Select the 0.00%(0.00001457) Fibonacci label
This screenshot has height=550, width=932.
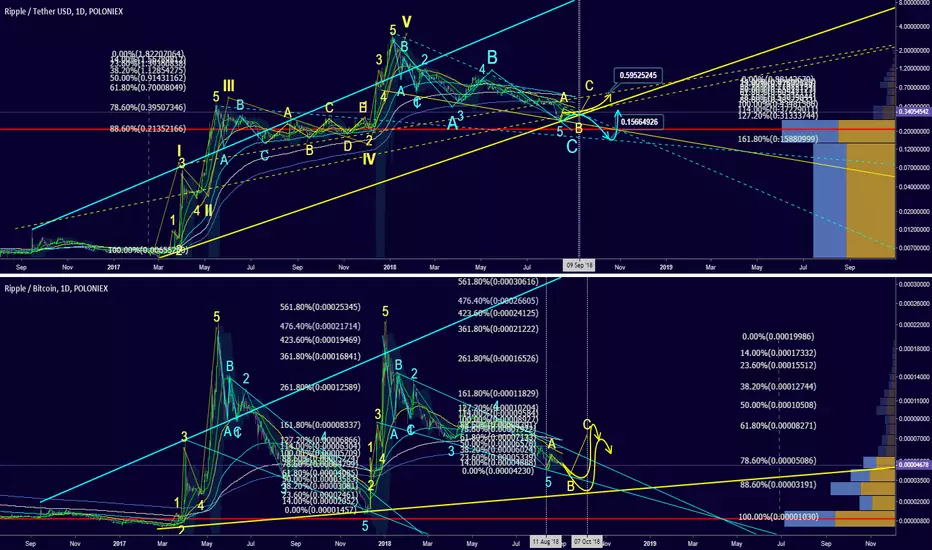tap(320, 510)
